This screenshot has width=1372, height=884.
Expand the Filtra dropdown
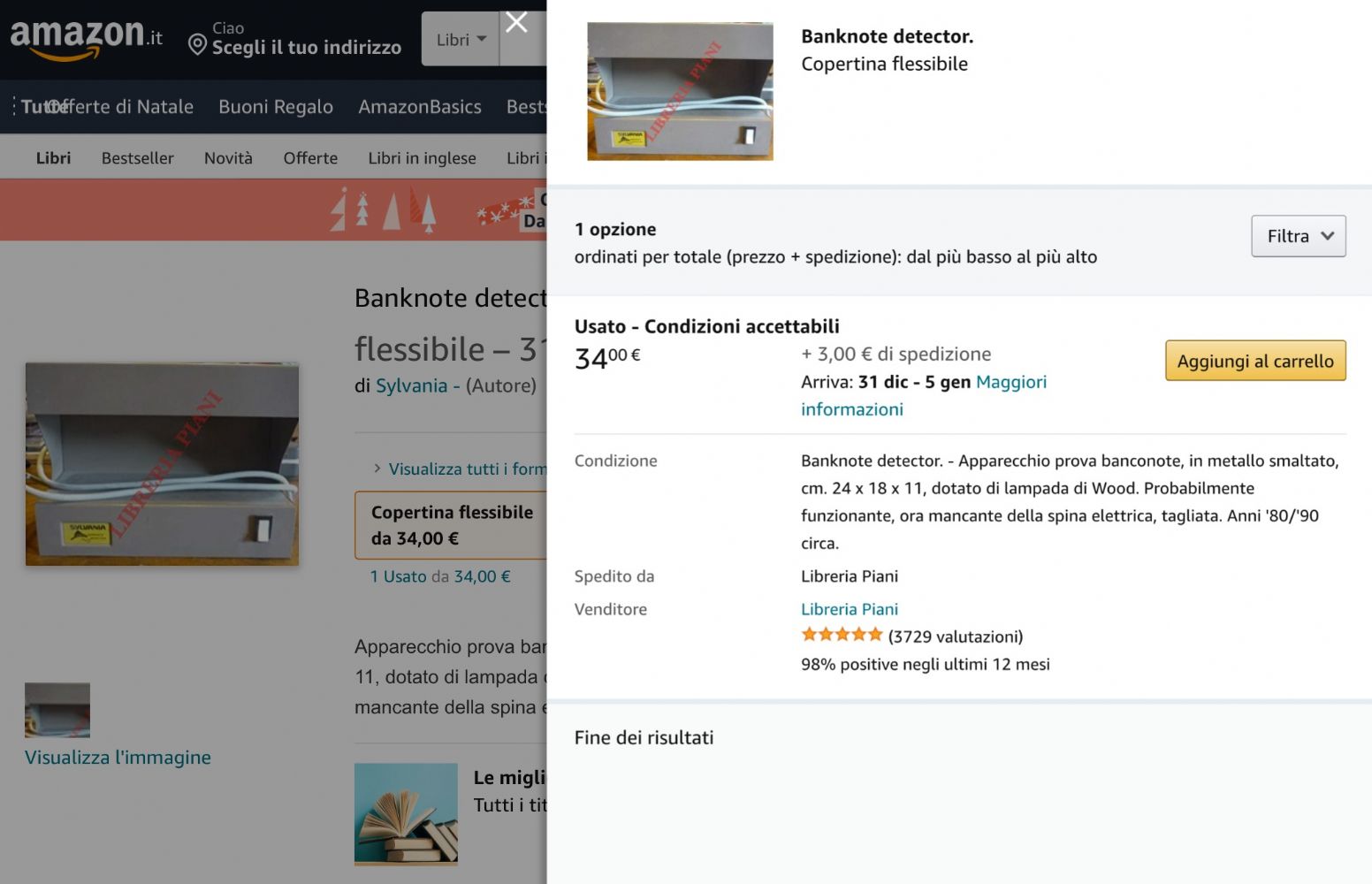coord(1299,236)
